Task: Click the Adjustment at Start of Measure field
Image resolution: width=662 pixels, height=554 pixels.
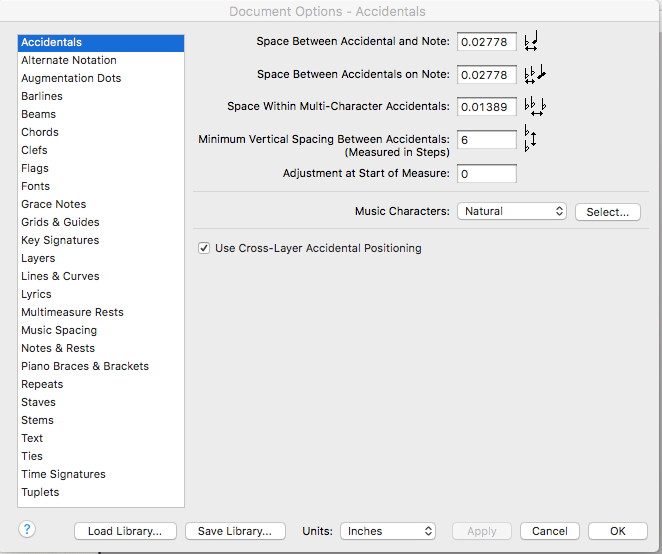Action: tap(487, 174)
